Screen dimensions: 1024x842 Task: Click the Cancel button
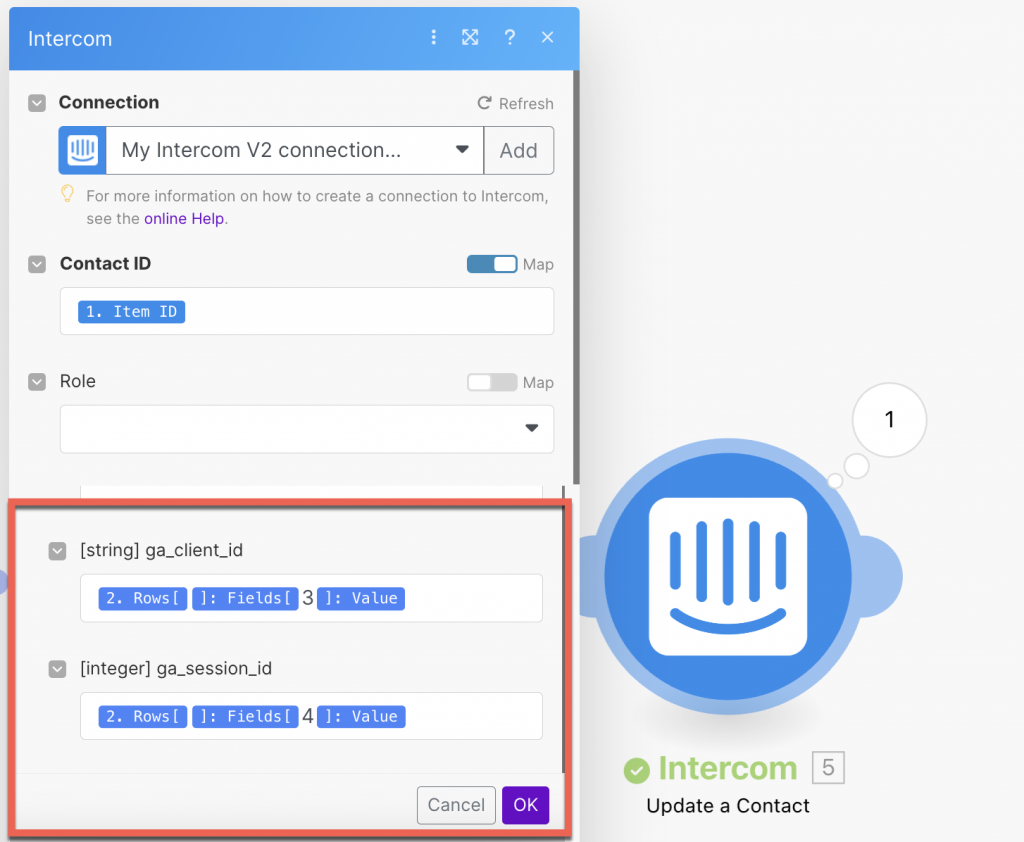pos(456,805)
